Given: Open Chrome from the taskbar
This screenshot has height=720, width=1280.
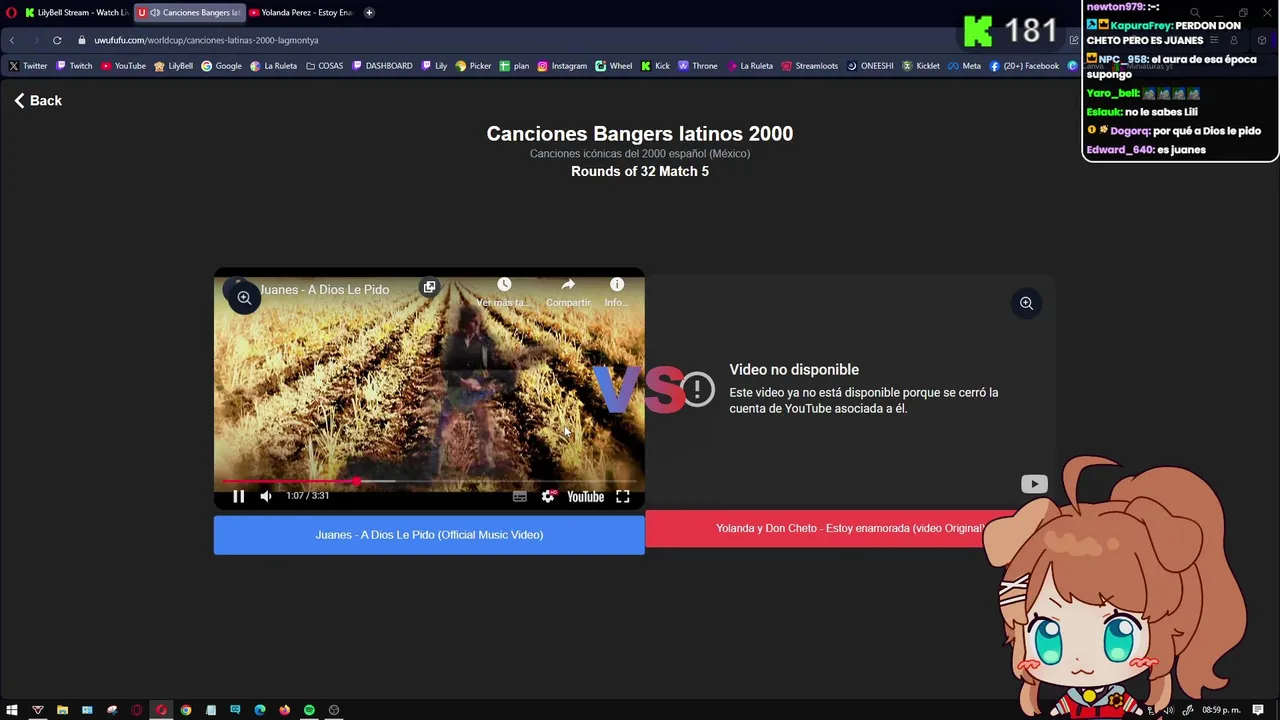Looking at the screenshot, I should click(186, 710).
